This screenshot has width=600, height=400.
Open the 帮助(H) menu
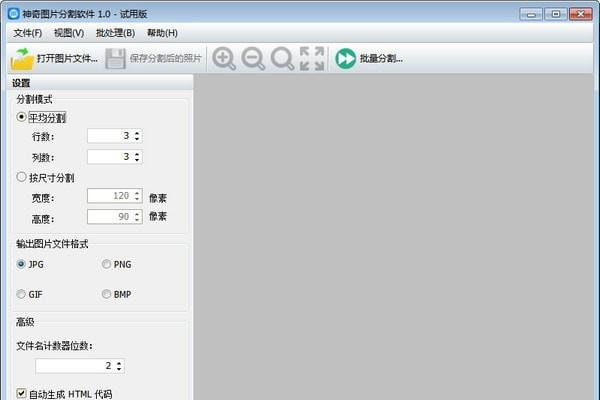point(162,33)
